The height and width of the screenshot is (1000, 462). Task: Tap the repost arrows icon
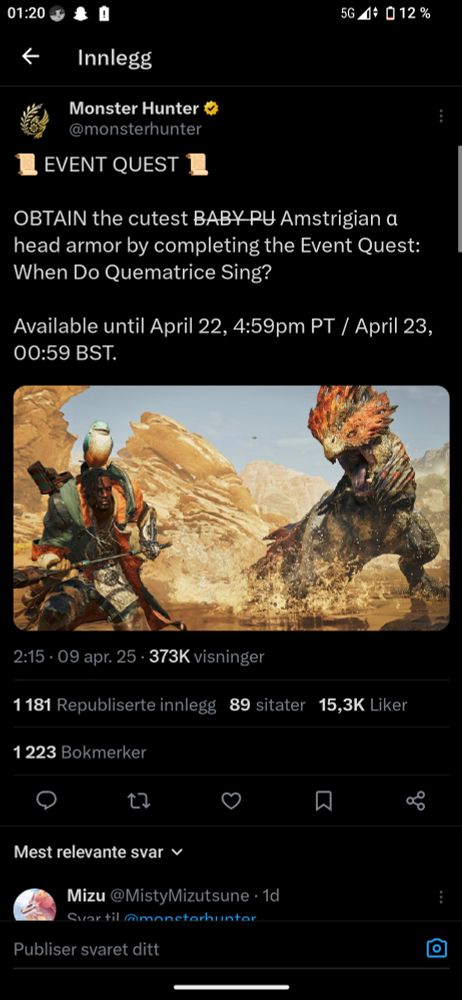click(139, 800)
